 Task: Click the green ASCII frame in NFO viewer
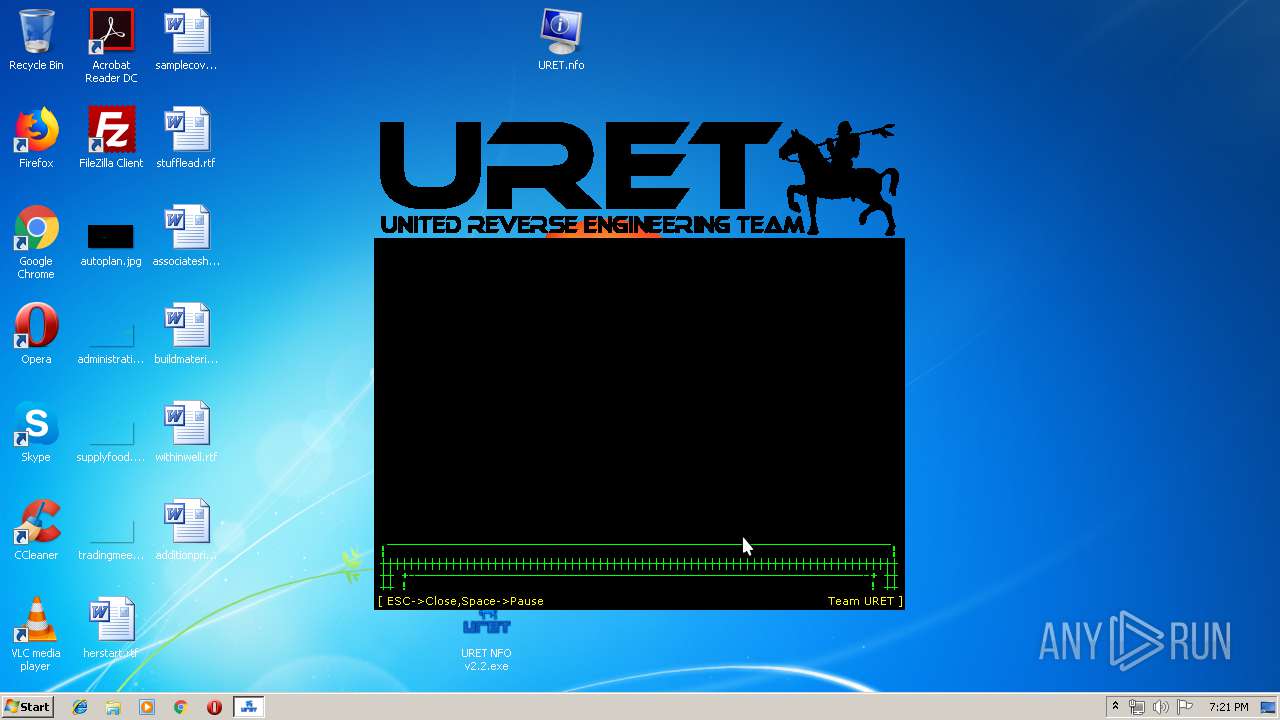coord(639,567)
